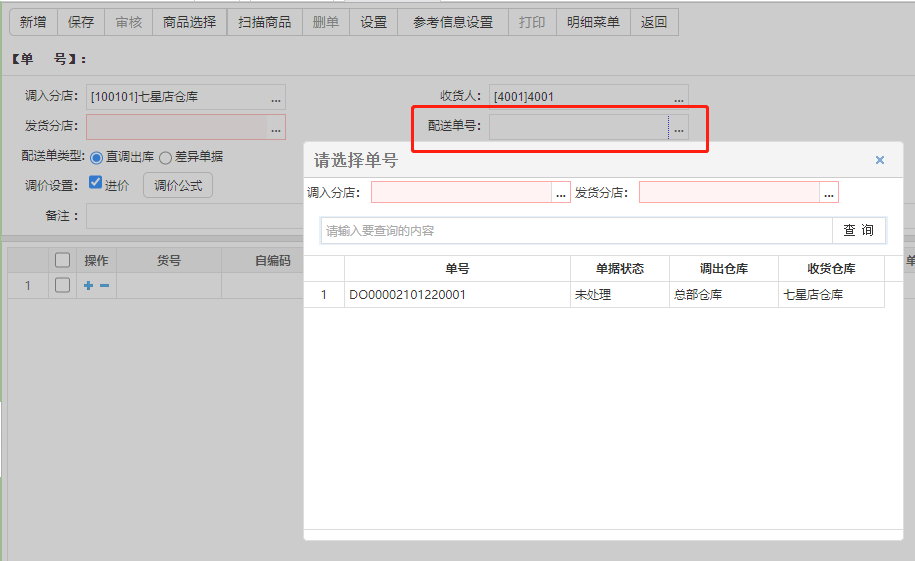Close the 请选择单号 dialog
This screenshot has width=915, height=561.
880,160
